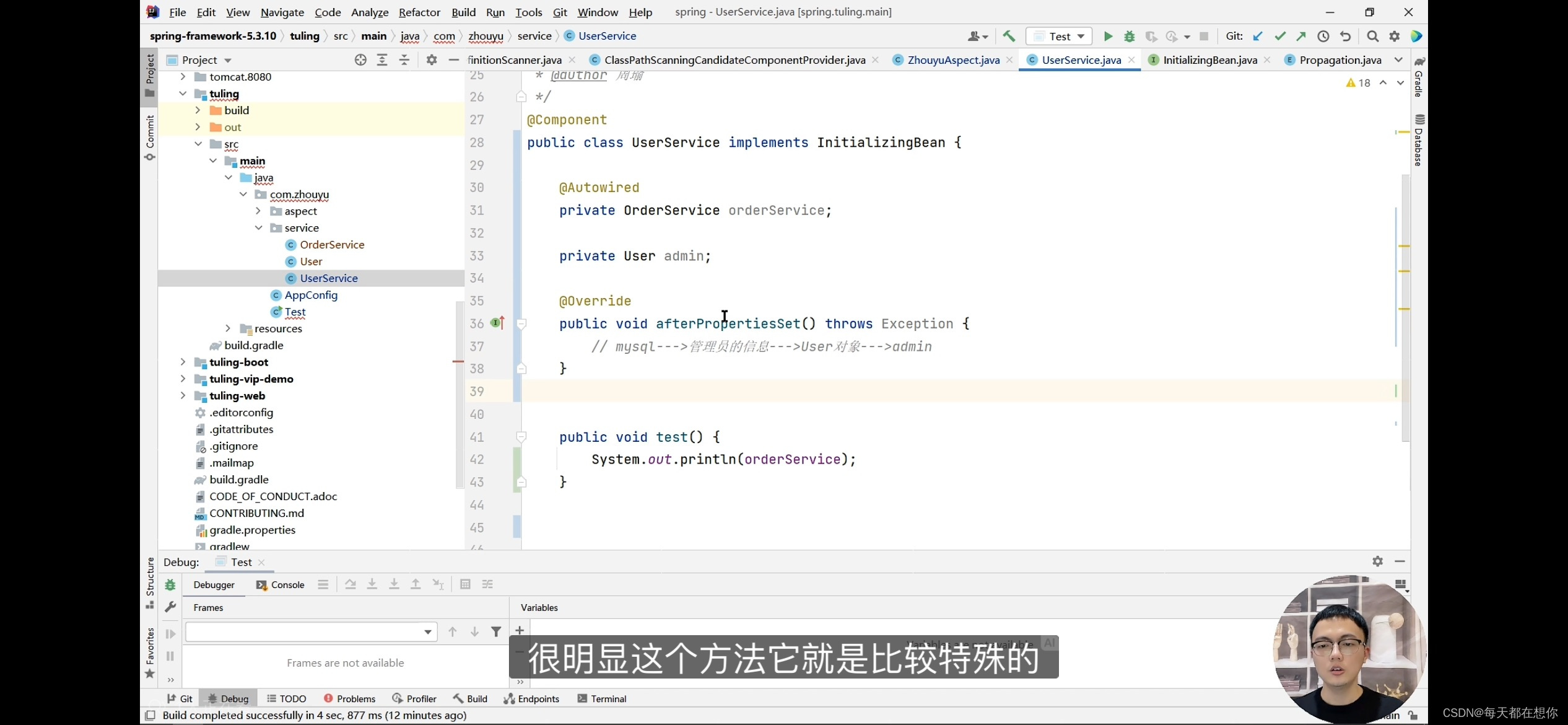The width and height of the screenshot is (1568, 725).
Task: Click editor vertical scrollbar
Action: (x=1406, y=309)
